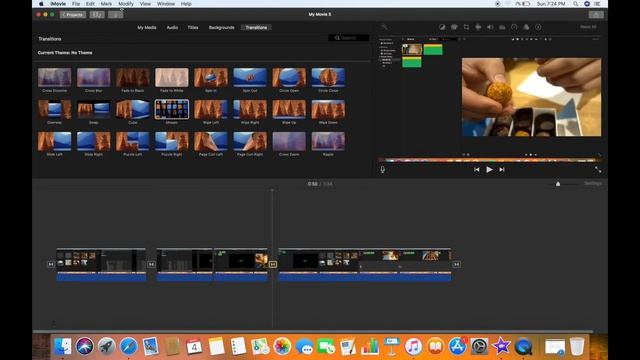
Task: Open noise reduction and equalizer tool
Action: tap(502, 27)
